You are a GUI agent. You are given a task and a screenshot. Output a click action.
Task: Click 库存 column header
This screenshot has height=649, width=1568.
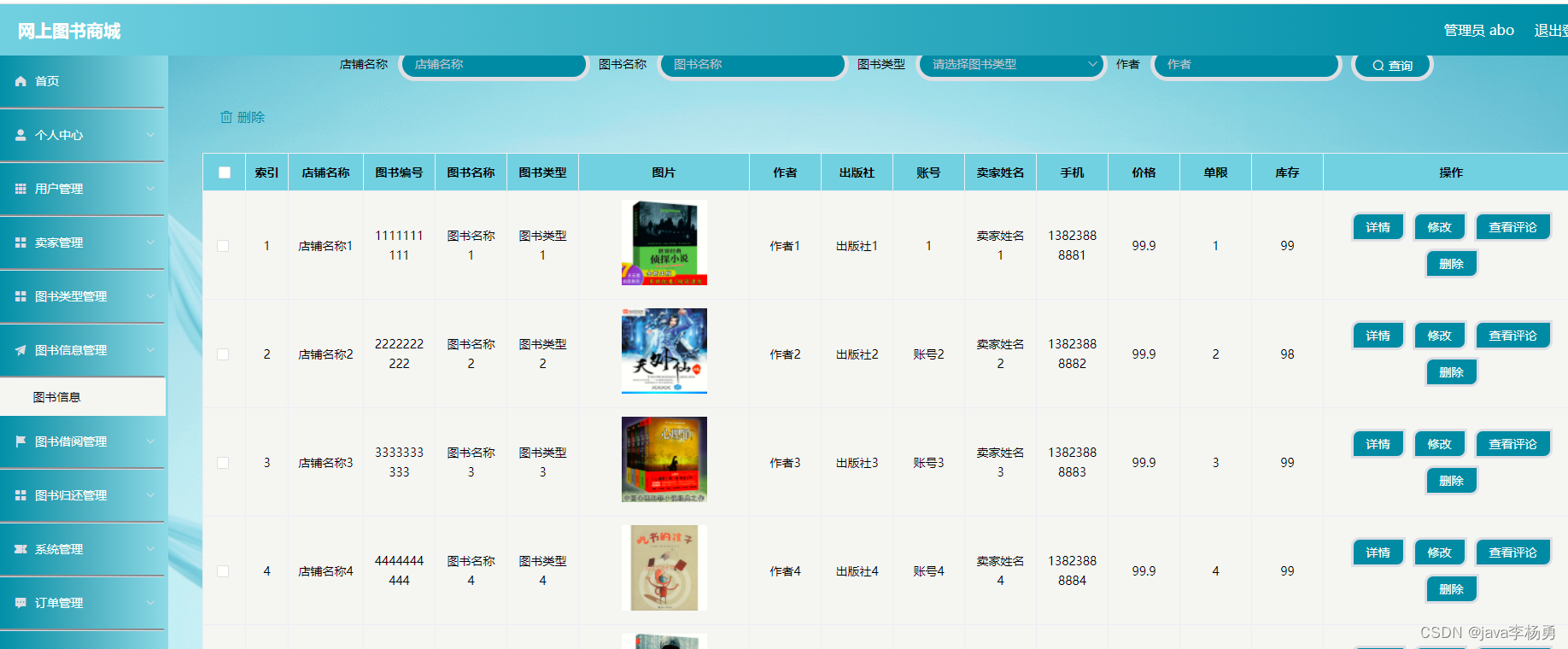(x=1287, y=172)
